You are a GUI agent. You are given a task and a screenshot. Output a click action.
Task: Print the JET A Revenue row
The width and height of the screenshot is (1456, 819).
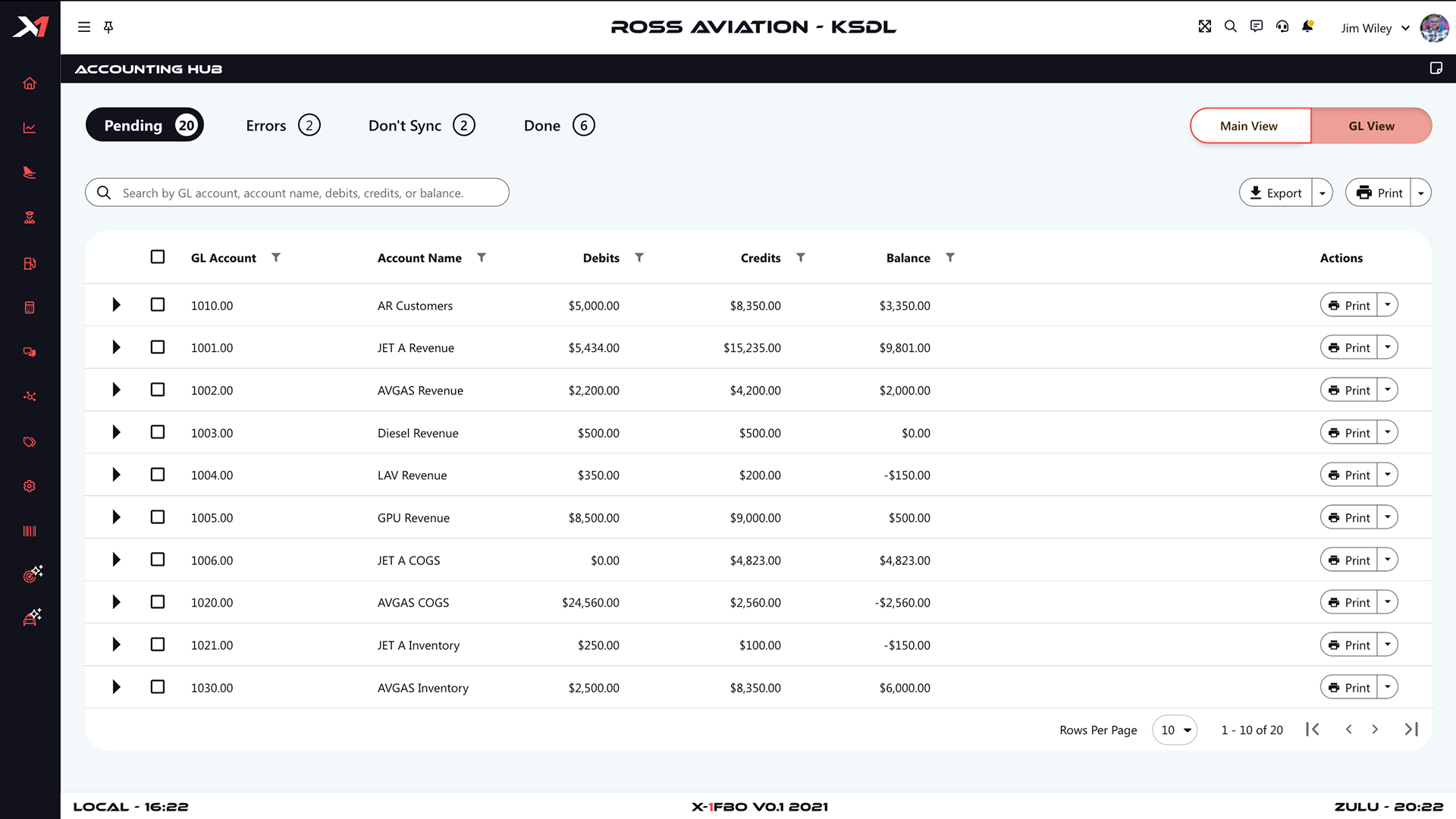tap(1349, 347)
